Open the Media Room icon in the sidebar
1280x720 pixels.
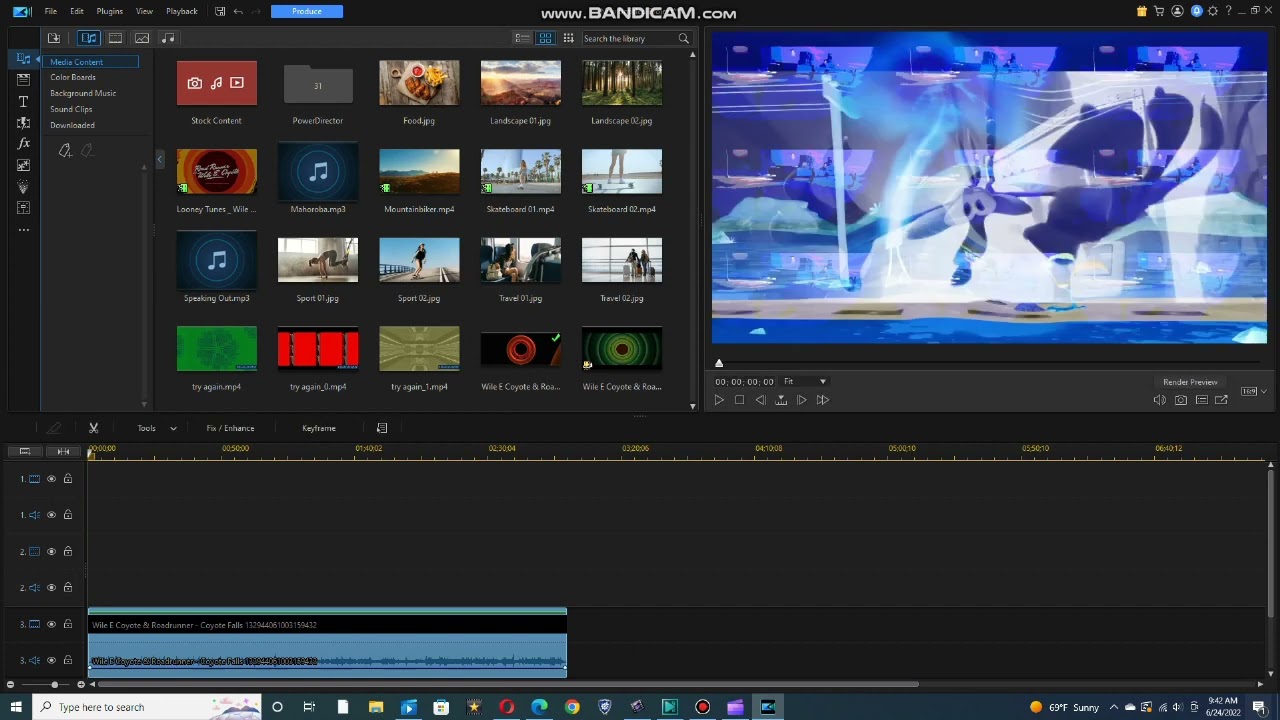[23, 59]
